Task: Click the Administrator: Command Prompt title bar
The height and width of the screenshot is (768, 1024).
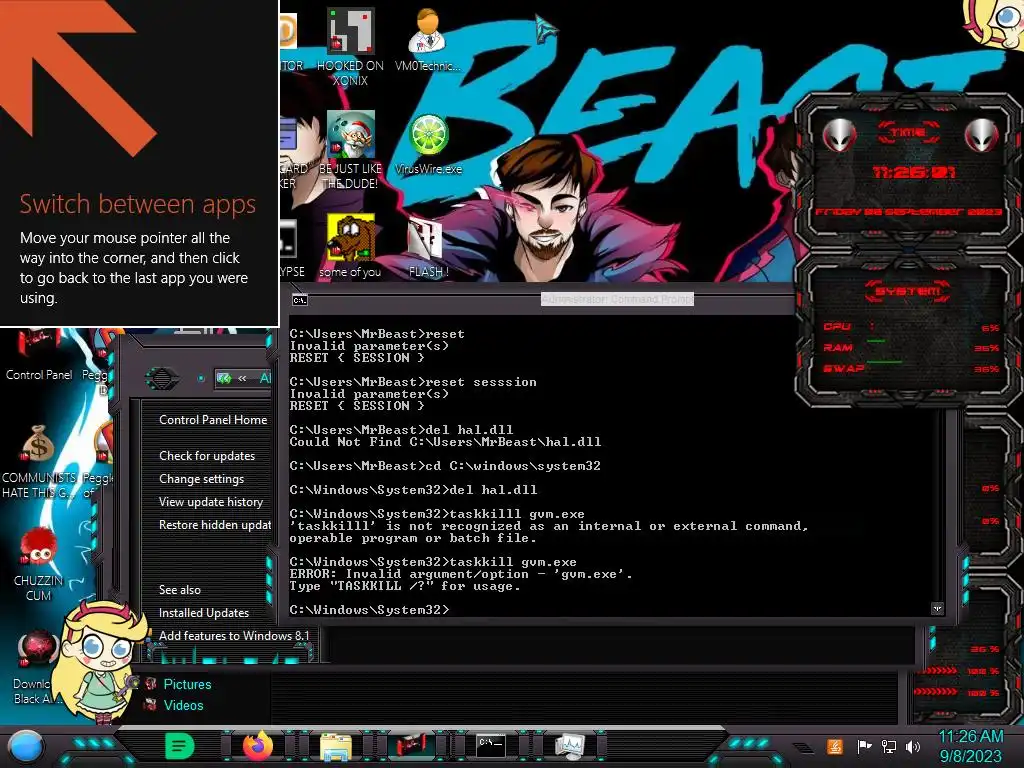Action: coord(617,300)
